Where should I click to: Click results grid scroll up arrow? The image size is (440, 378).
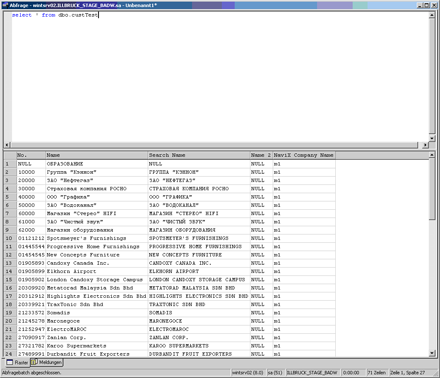click(432, 155)
